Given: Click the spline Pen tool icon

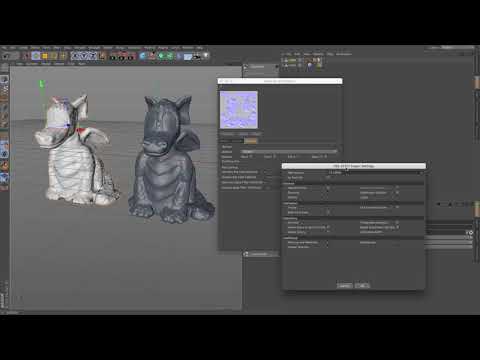Looking at the screenshot, I should [x=152, y=56].
